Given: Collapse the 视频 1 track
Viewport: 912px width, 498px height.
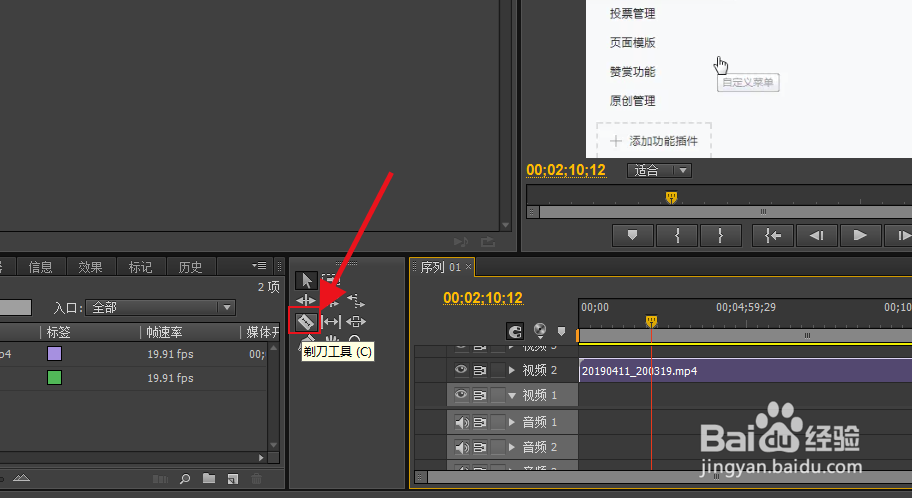Looking at the screenshot, I should (x=512, y=396).
